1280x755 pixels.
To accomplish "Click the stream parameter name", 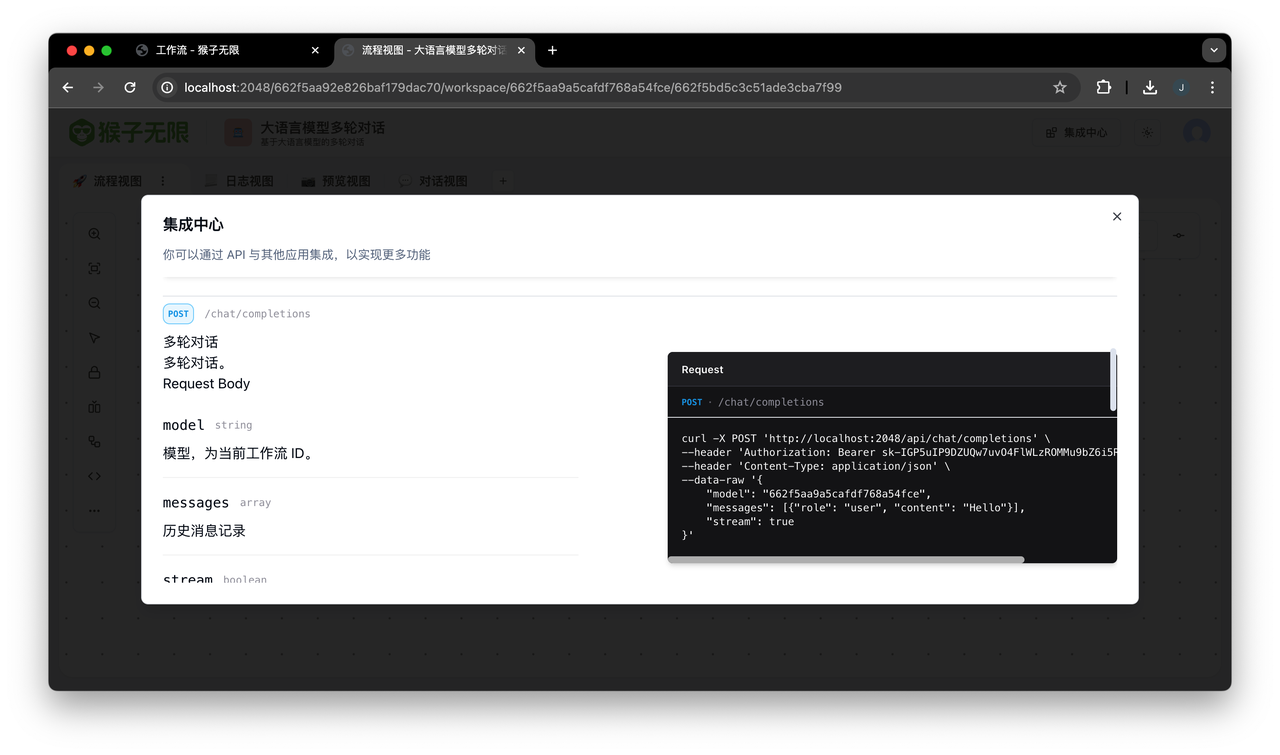I will point(188,578).
